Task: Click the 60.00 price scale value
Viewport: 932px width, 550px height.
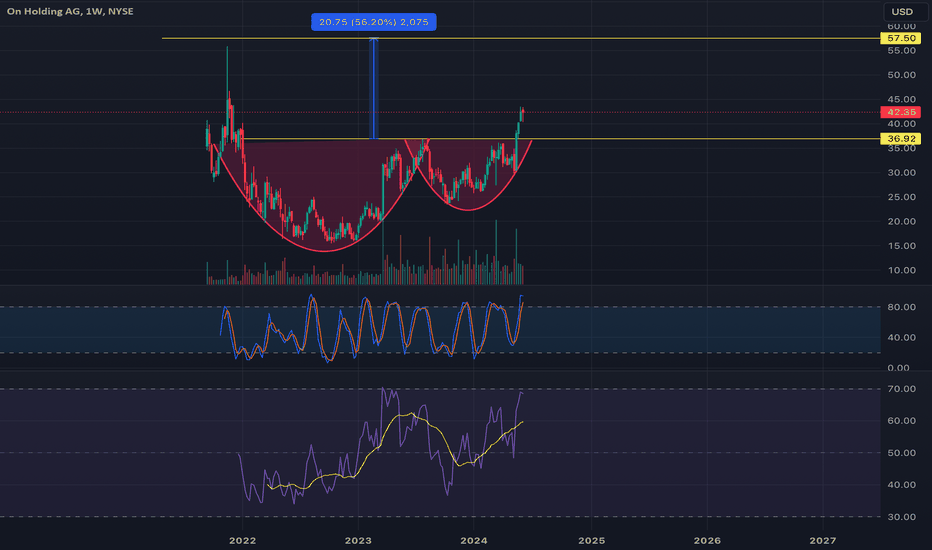Action: tap(902, 27)
